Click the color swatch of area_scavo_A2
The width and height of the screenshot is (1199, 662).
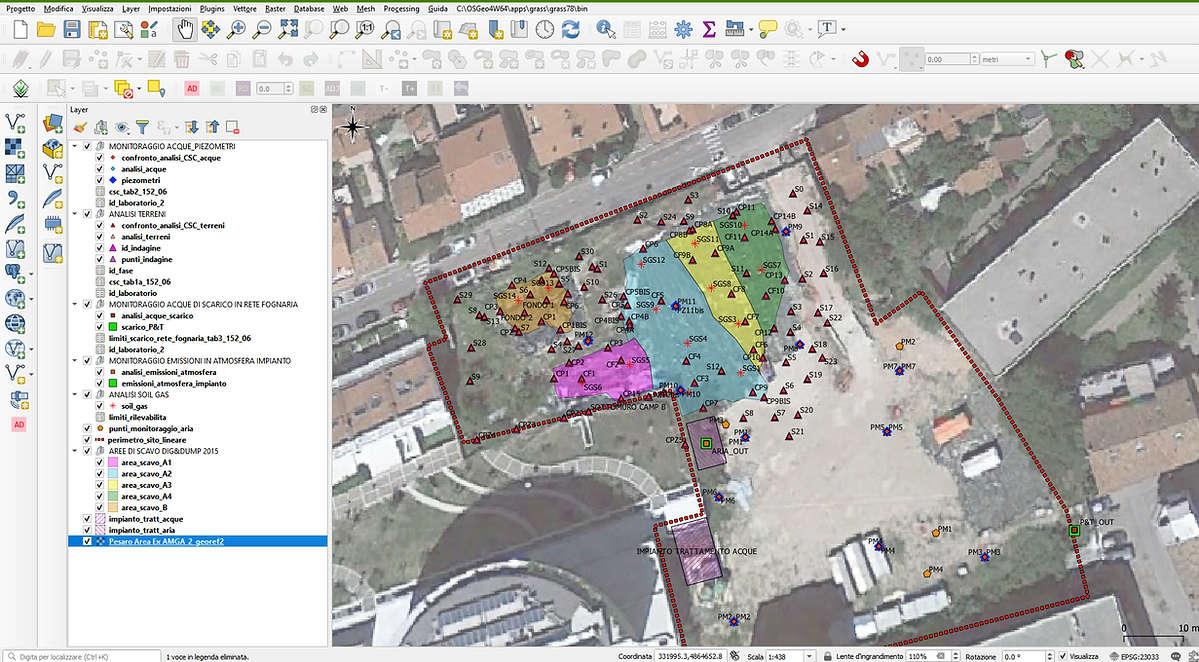pos(112,473)
